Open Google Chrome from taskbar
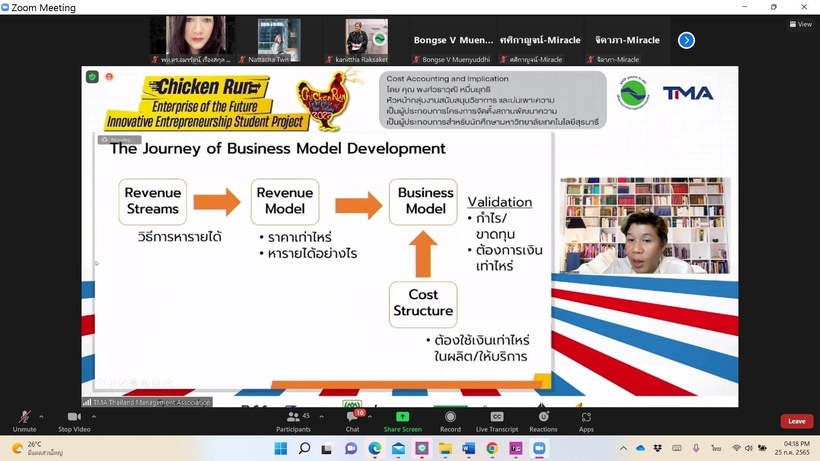The height and width of the screenshot is (461, 820). (x=492, y=448)
